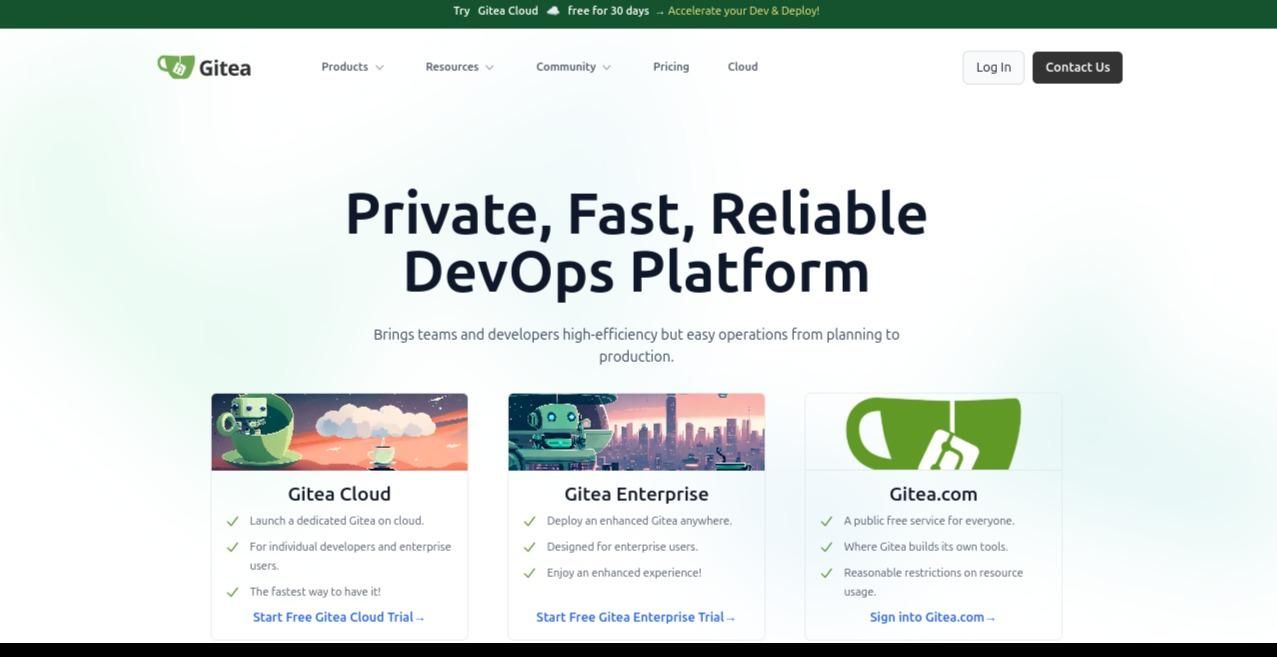The height and width of the screenshot is (657, 1277).
Task: Click text 'The fastest way to have it!'
Action: coord(315,592)
